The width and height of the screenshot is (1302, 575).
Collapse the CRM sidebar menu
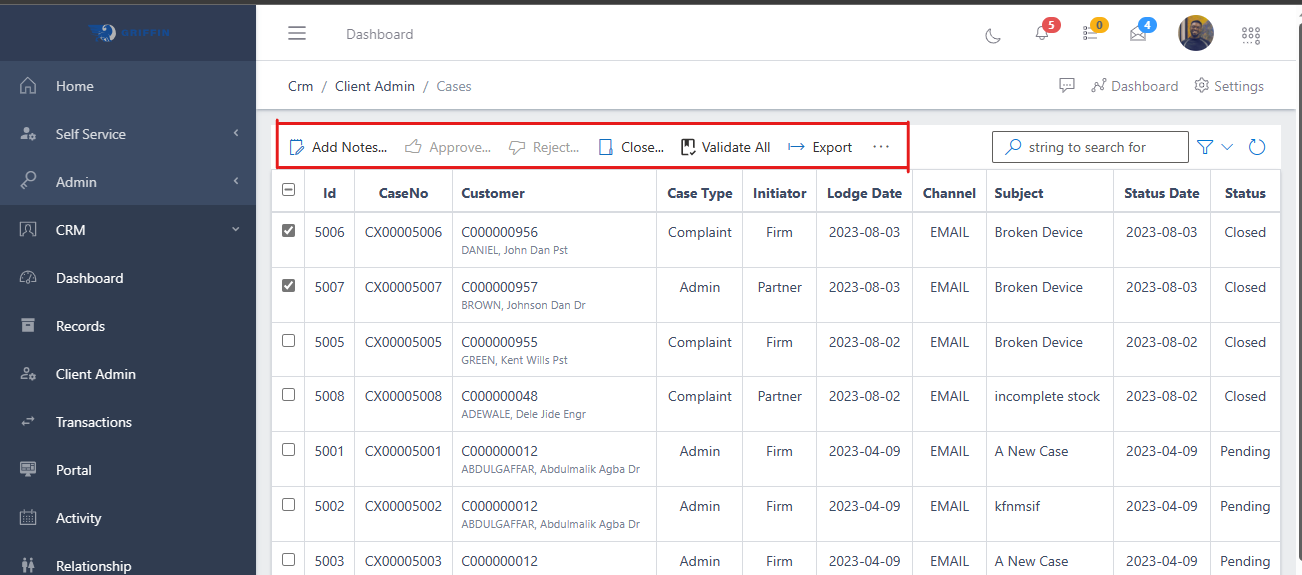click(128, 230)
